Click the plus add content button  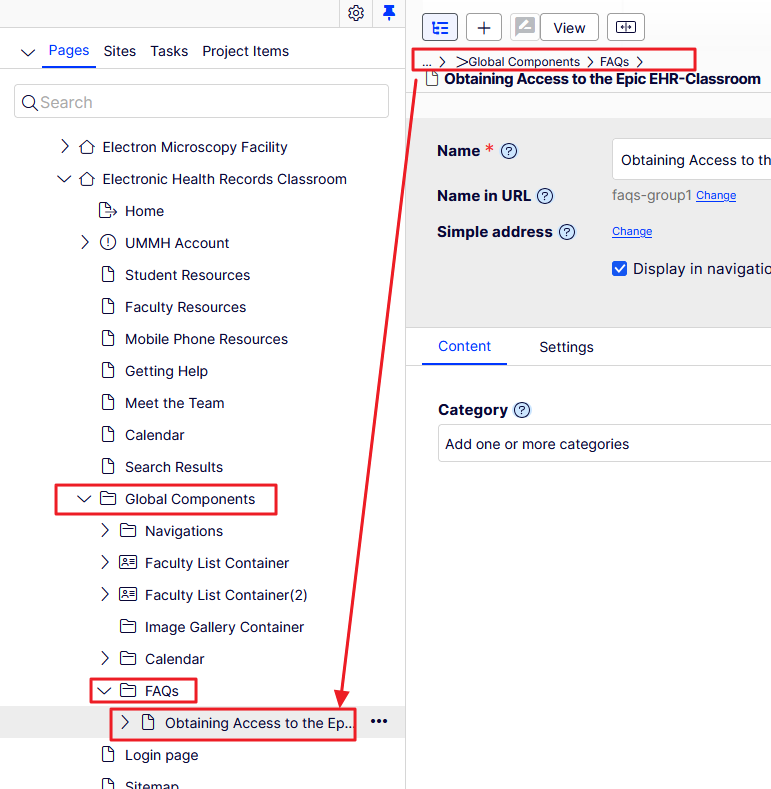point(484,28)
